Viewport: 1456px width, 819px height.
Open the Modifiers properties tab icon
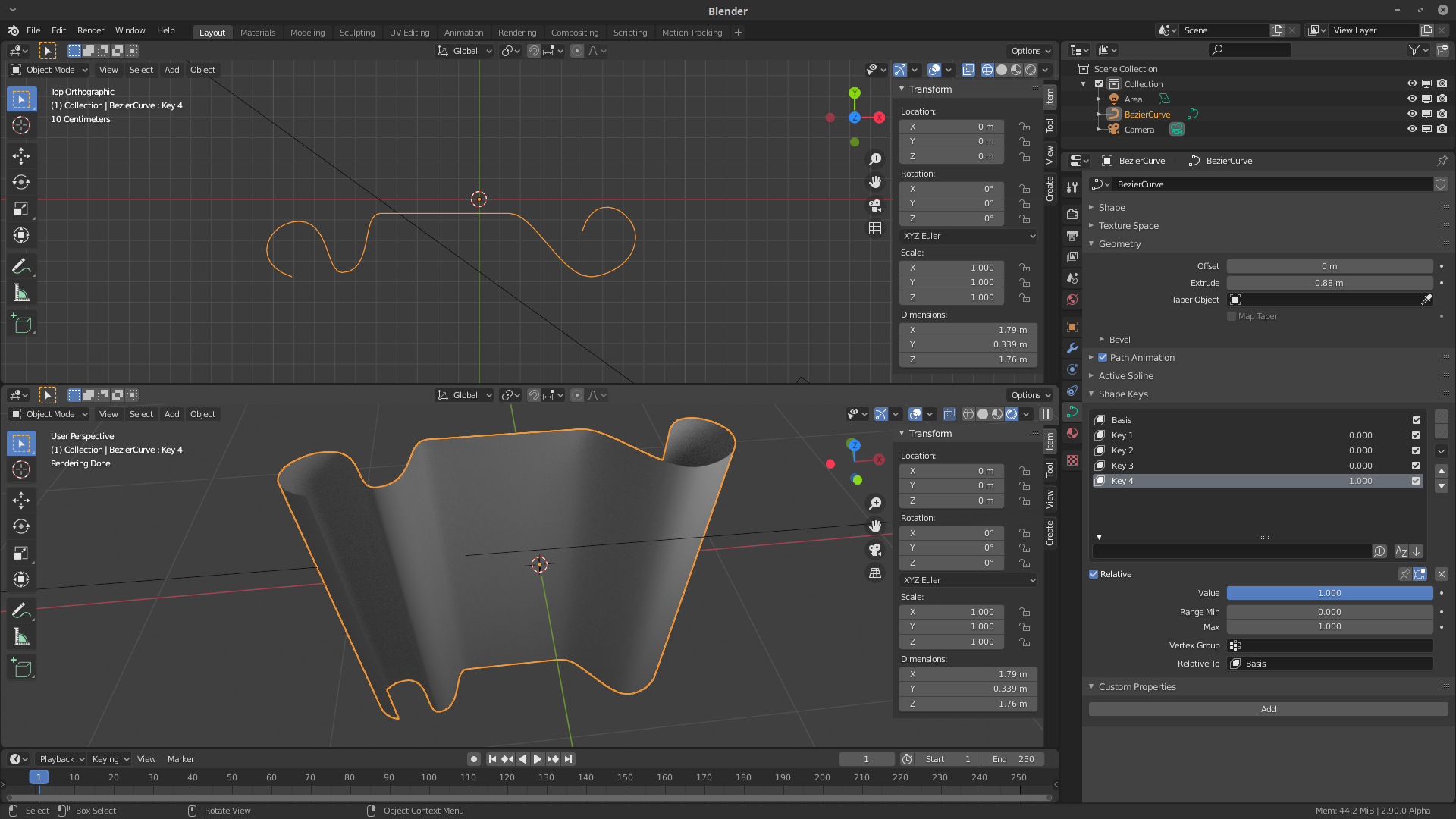1072,348
